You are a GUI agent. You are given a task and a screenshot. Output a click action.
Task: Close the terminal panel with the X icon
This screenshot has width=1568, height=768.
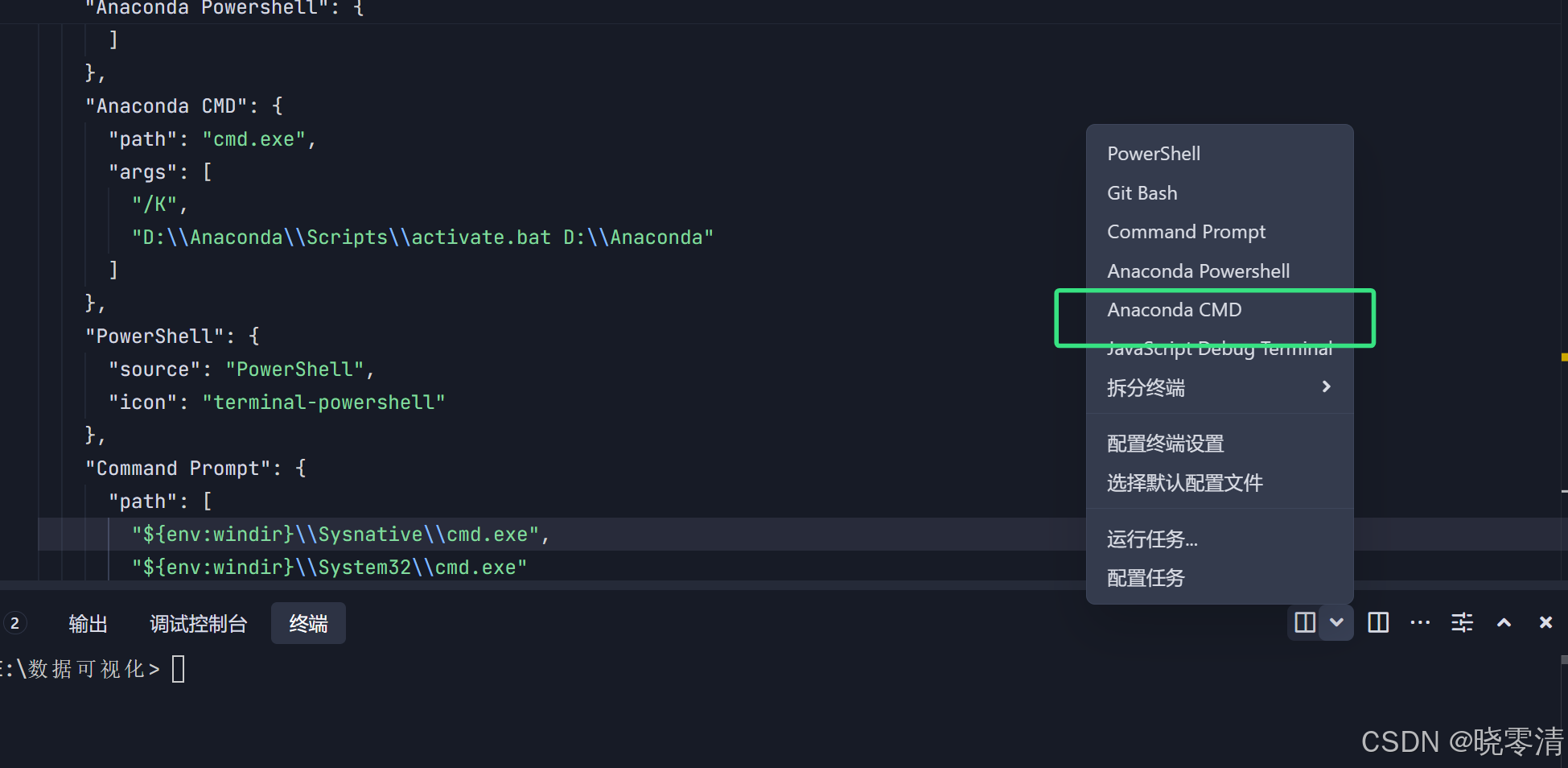point(1545,622)
